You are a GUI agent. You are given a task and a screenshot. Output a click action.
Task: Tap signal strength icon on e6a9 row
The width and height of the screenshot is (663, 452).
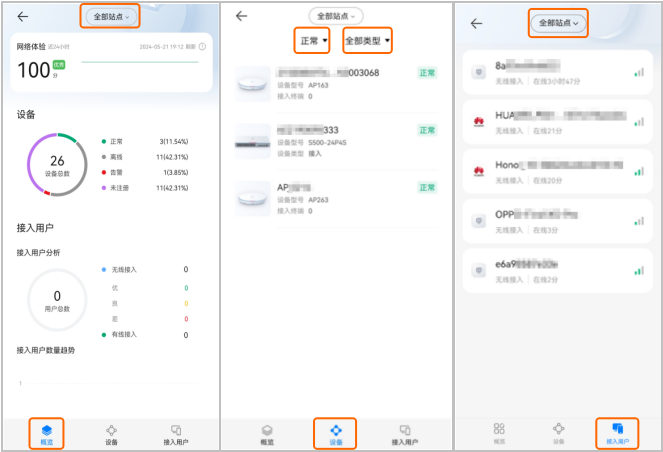(639, 270)
